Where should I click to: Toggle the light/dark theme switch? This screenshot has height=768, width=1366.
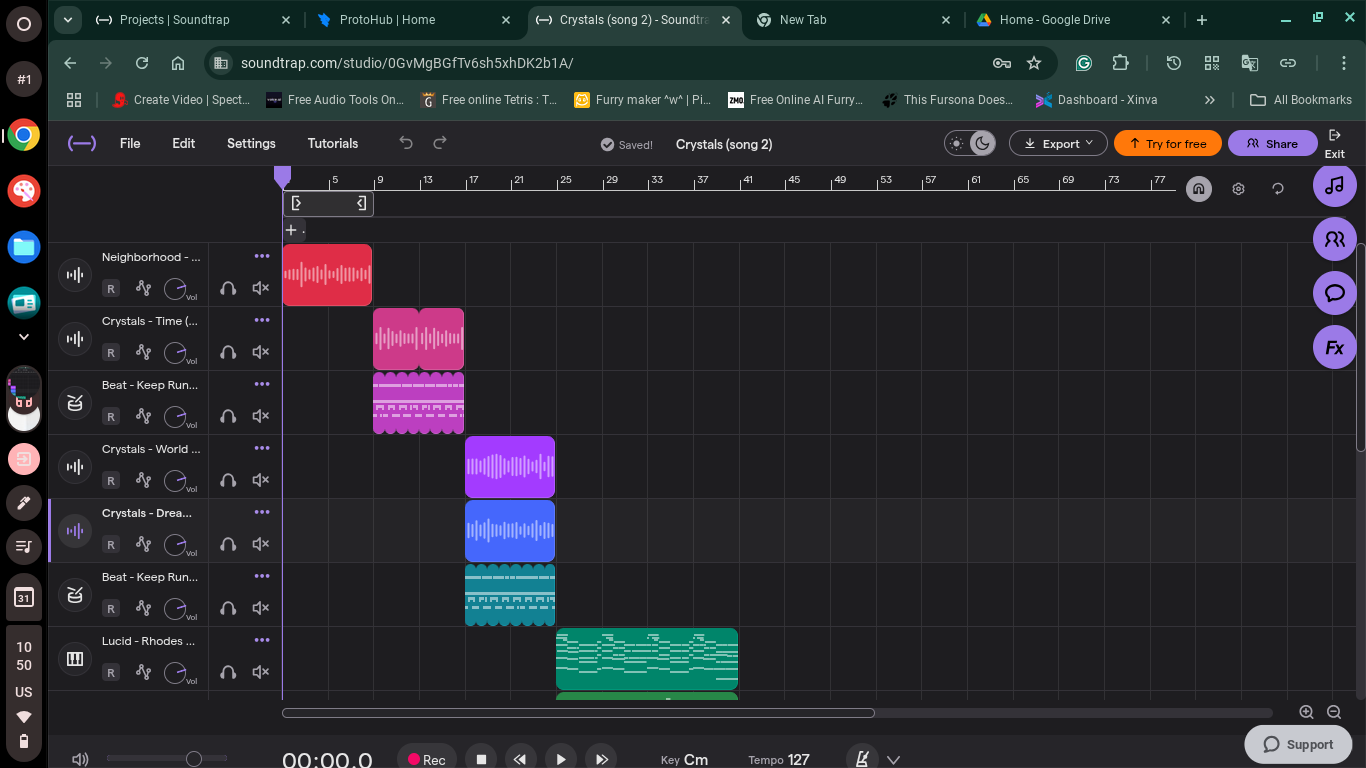click(x=970, y=143)
